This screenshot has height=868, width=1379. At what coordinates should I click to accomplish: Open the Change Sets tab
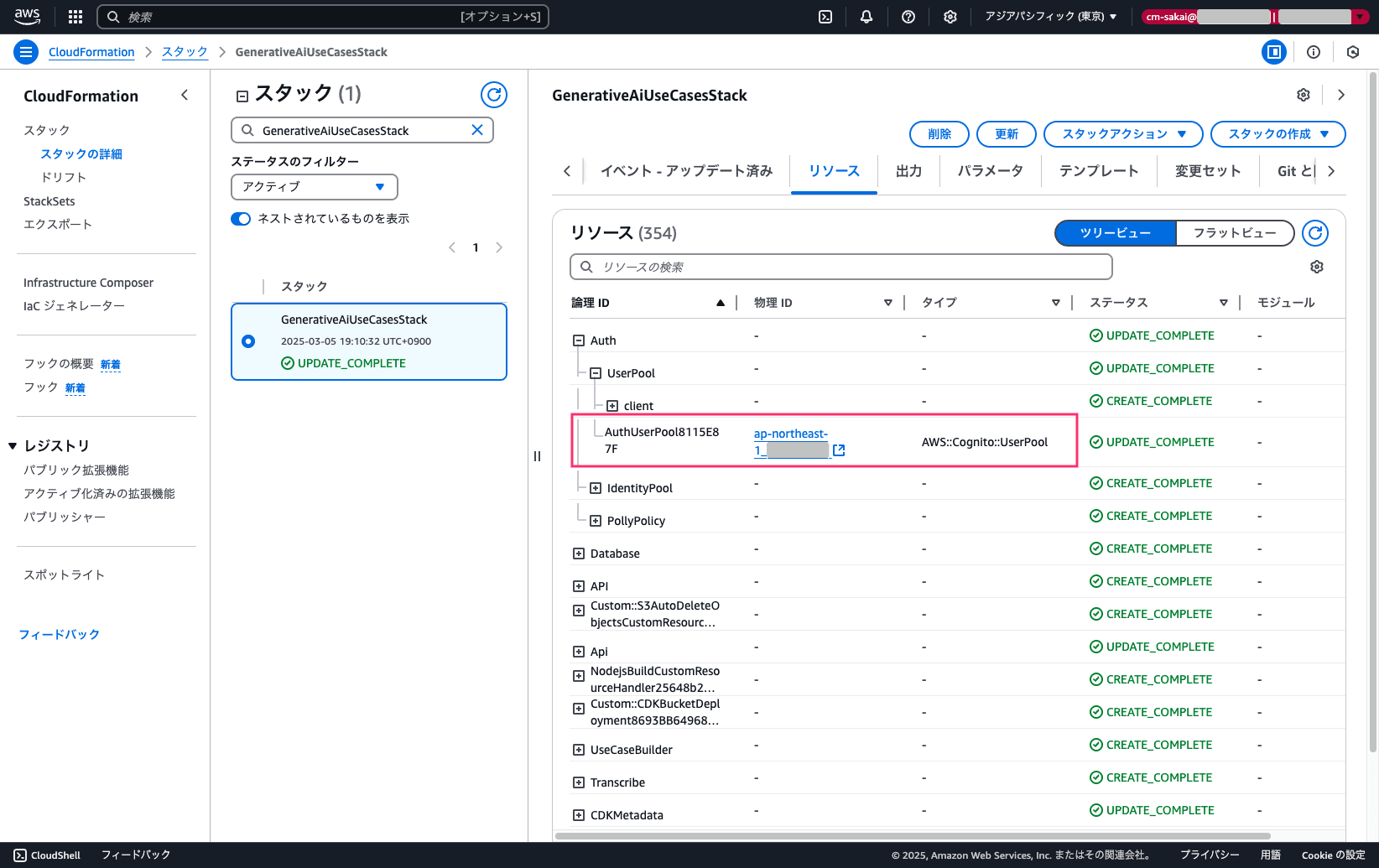(1208, 171)
